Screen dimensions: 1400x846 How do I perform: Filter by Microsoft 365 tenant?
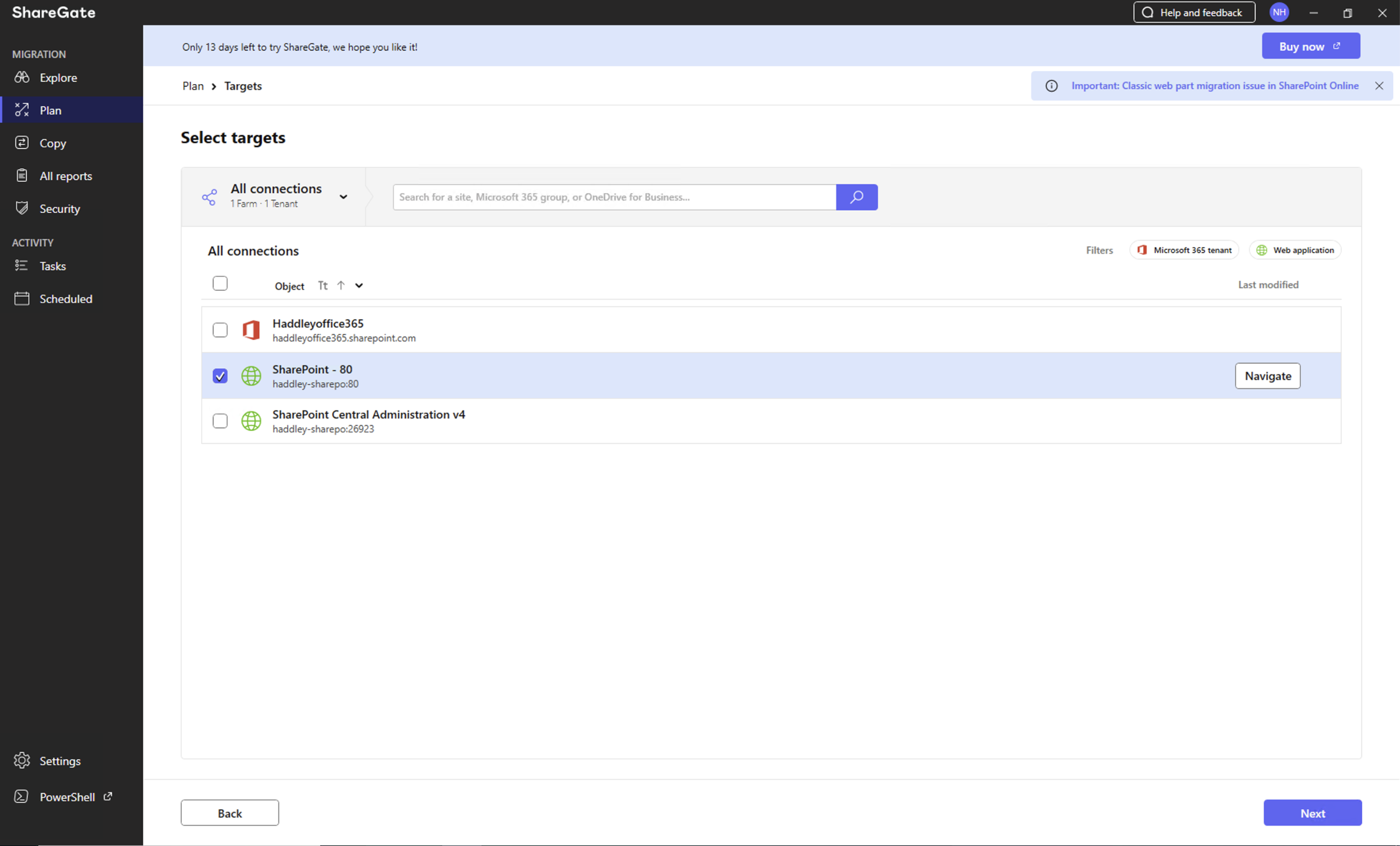click(x=1184, y=250)
